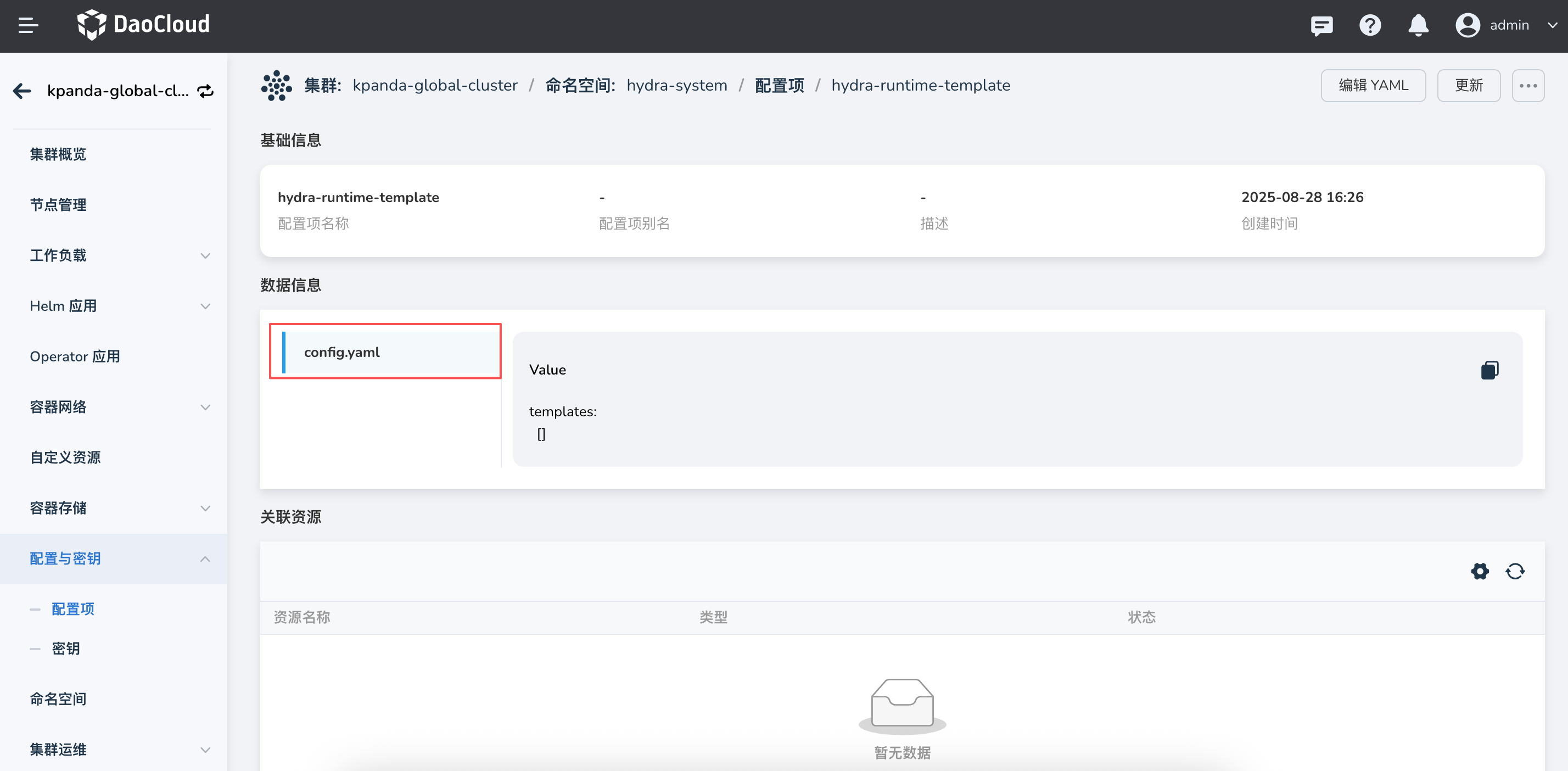Click the back arrow beside cluster name

[x=22, y=91]
